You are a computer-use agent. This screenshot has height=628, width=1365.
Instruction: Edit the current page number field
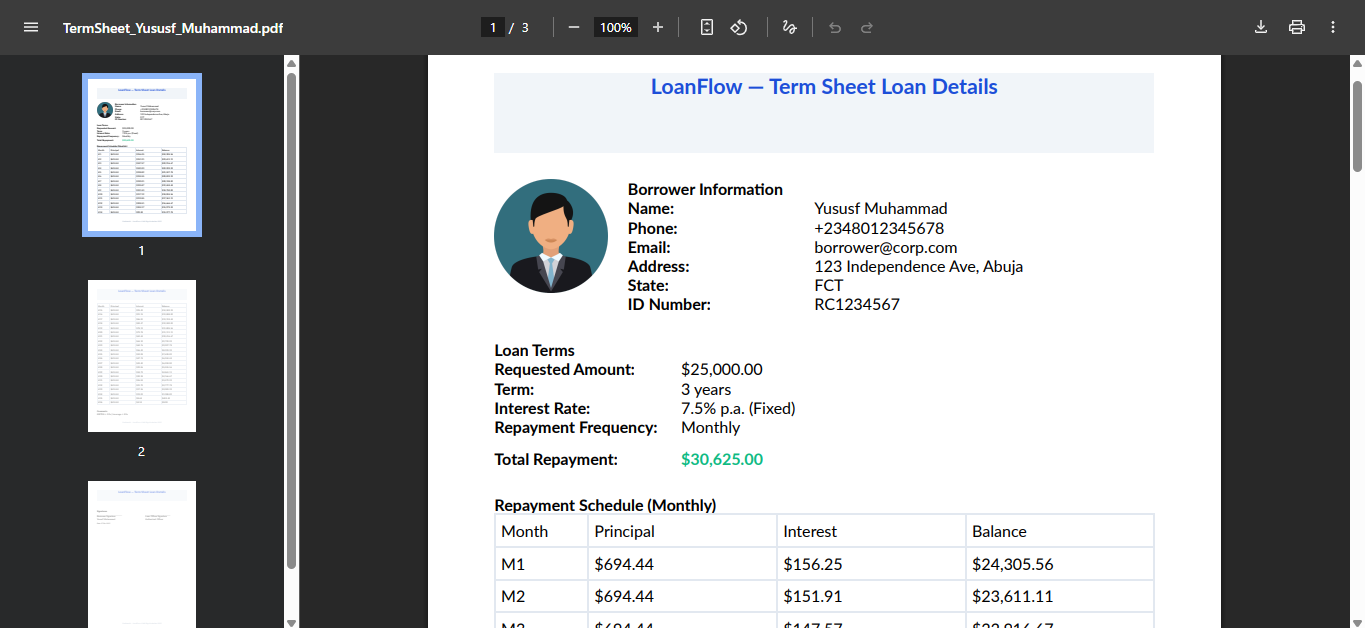[x=492, y=27]
